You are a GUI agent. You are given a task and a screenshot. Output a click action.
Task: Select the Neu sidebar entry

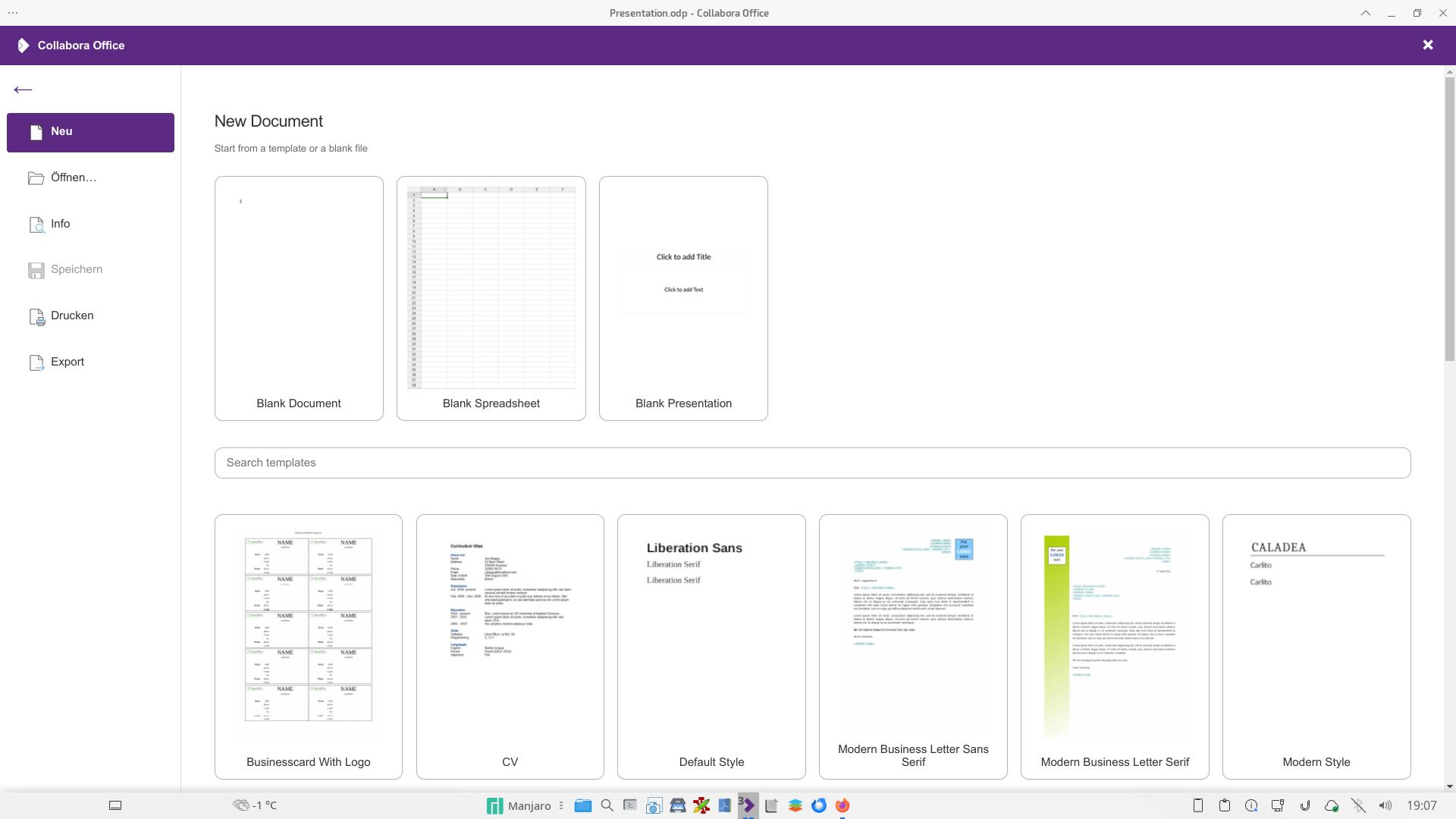90,132
